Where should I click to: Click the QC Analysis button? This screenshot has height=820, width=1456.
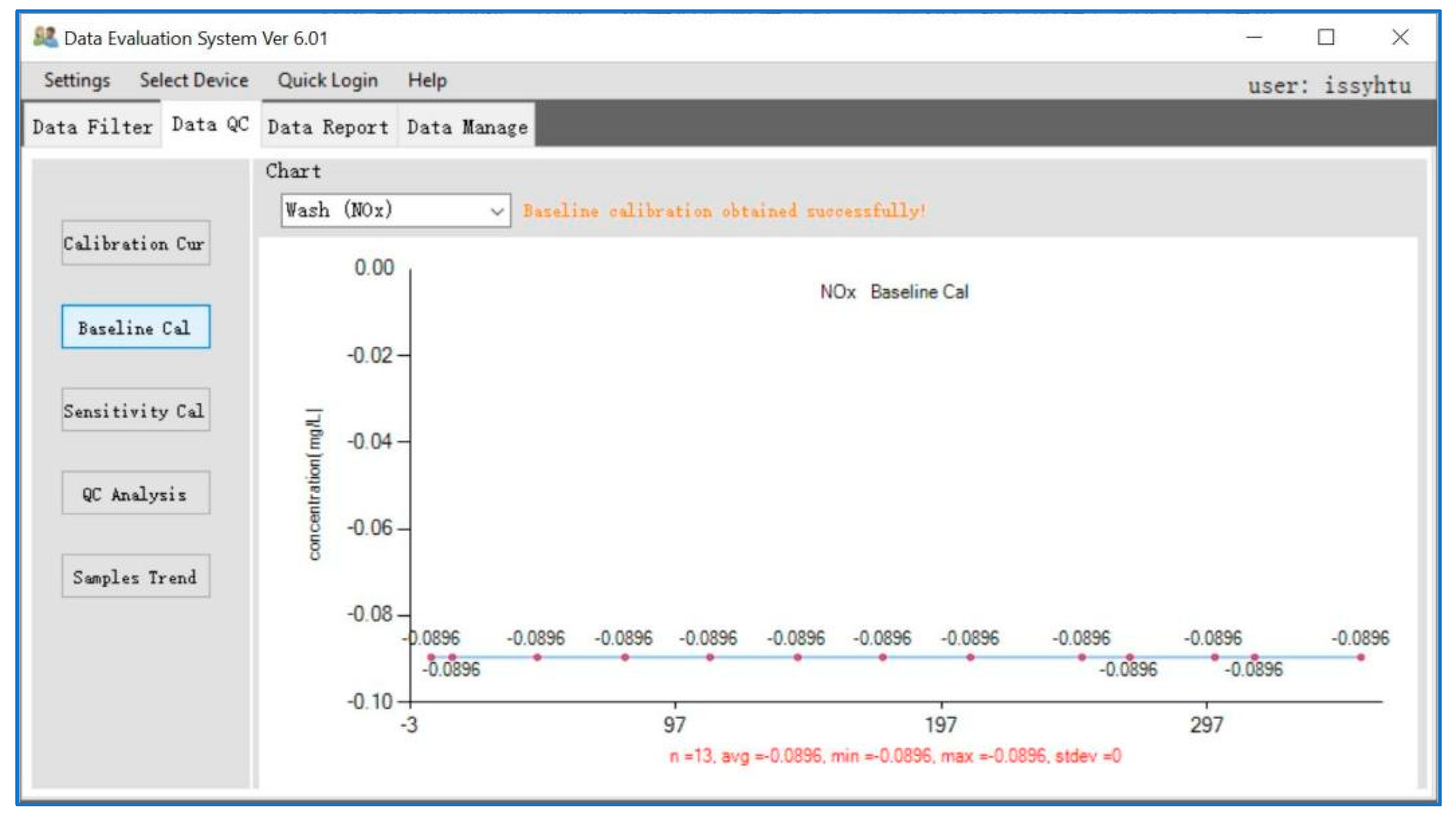(x=136, y=494)
